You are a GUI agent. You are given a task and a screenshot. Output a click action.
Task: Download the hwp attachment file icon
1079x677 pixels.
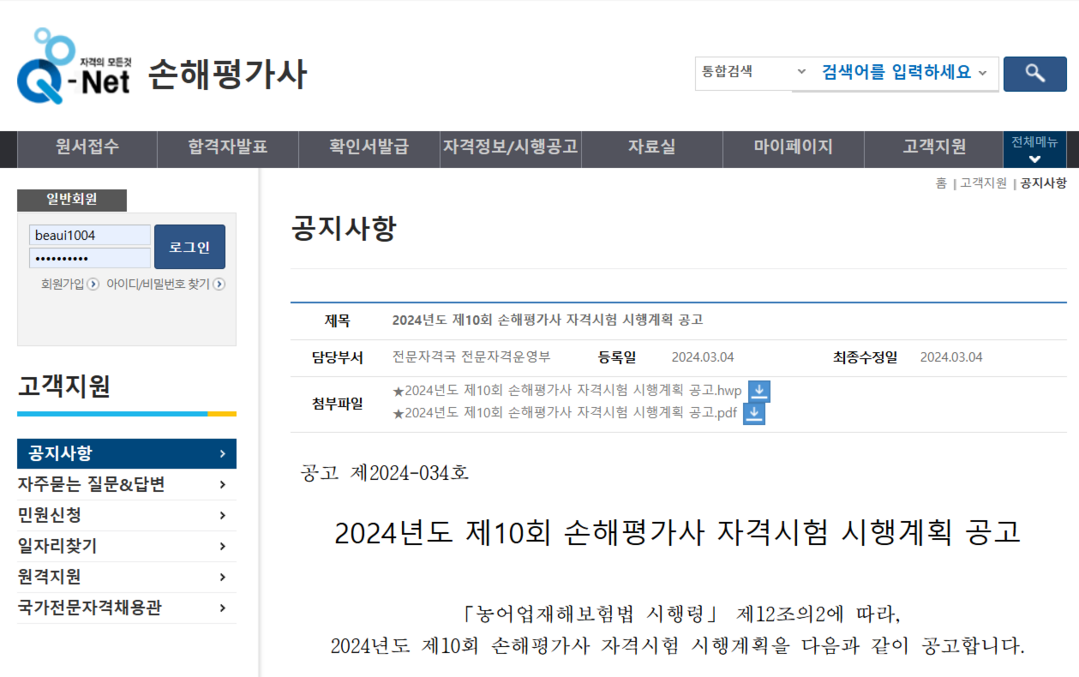tap(759, 391)
